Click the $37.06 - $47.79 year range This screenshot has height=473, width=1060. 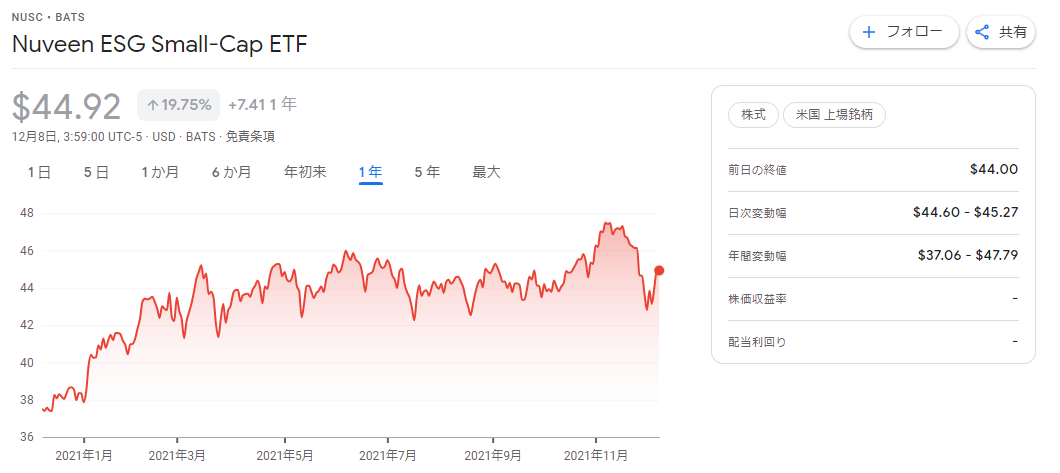pos(968,255)
